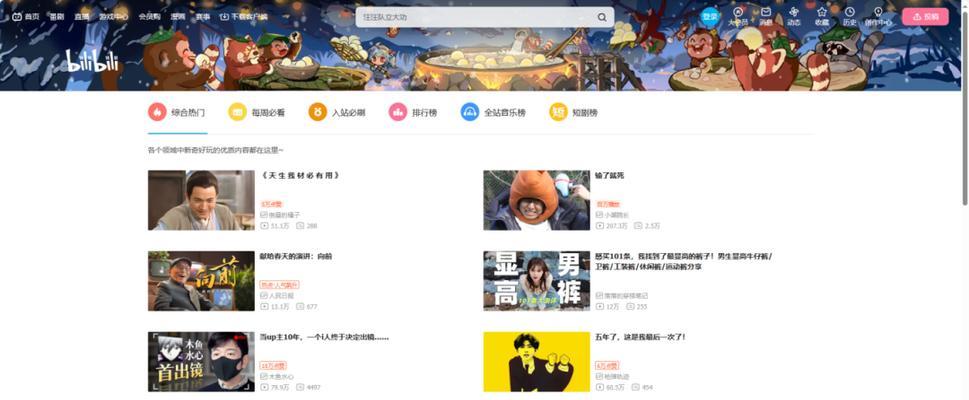Click the 各个领域中新奇好玩 description text
969x400 pixels.
coord(216,150)
